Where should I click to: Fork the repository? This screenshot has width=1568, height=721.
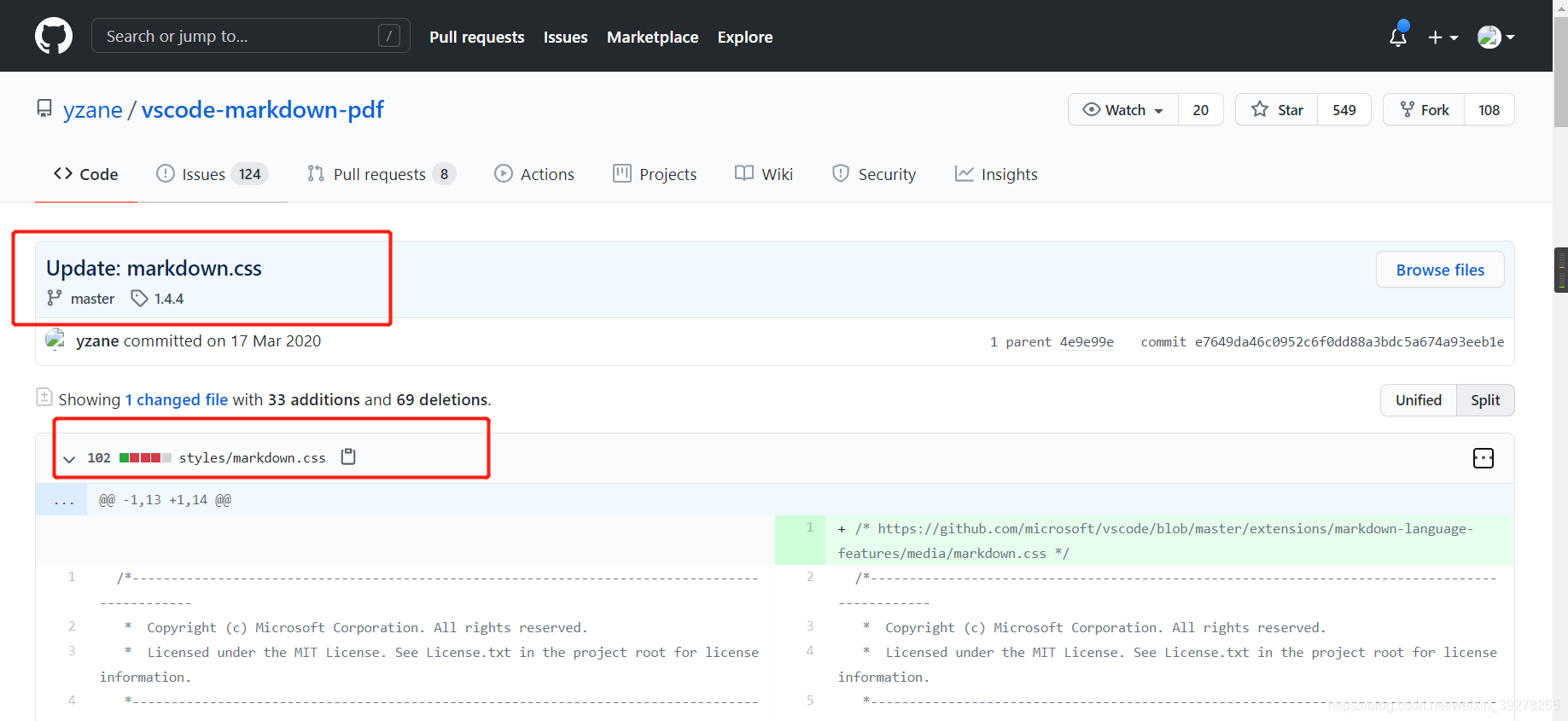(x=1425, y=109)
